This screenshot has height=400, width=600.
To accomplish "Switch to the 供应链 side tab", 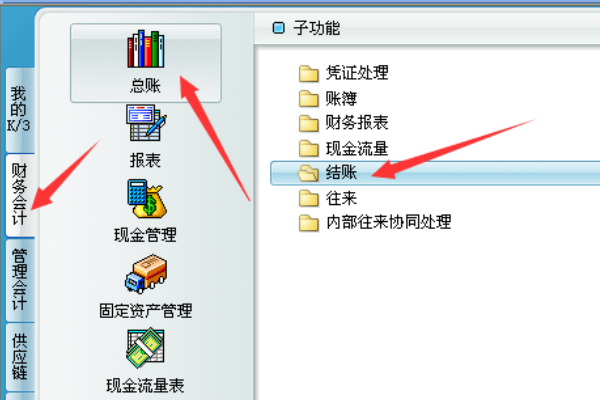I will coord(19,356).
